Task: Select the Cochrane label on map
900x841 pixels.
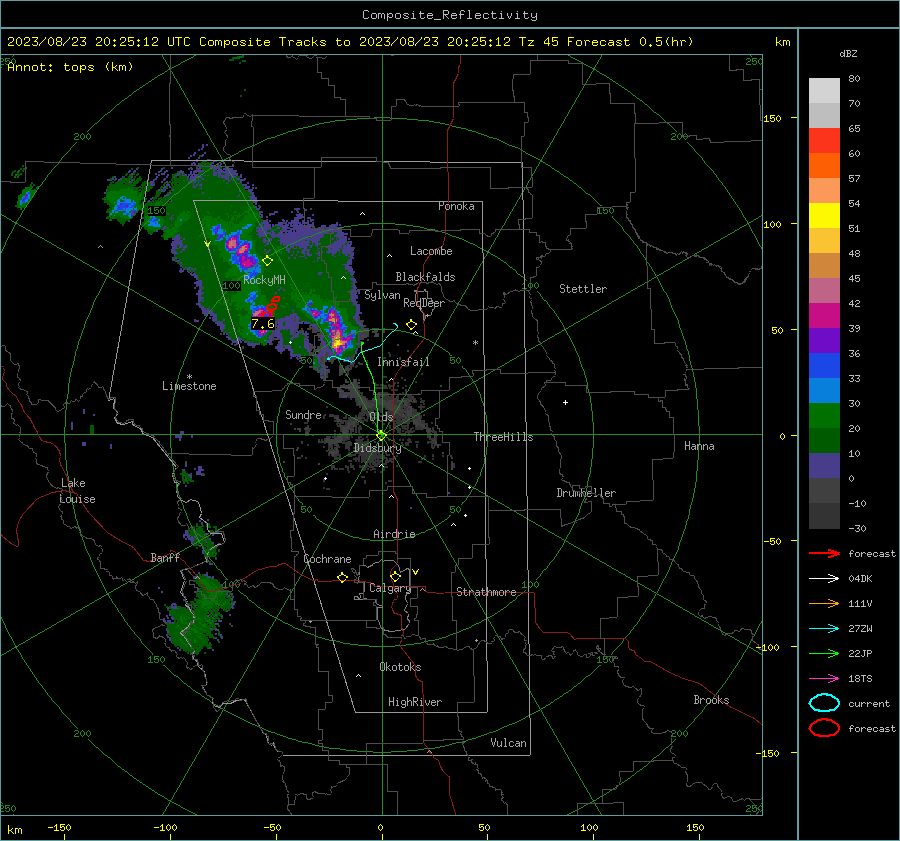Action: coord(327,559)
